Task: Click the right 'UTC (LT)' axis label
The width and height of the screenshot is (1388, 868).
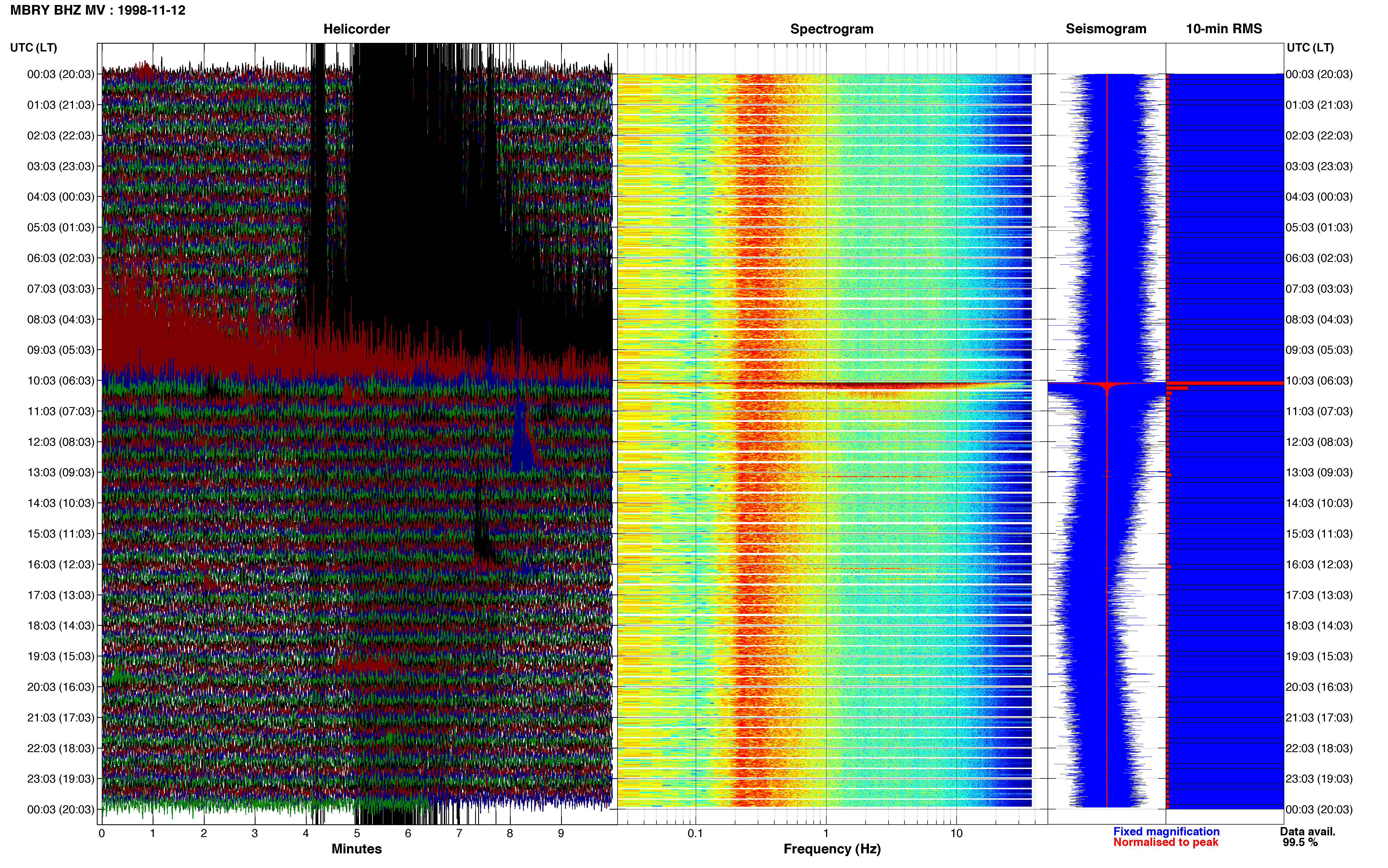Action: coord(1310,48)
